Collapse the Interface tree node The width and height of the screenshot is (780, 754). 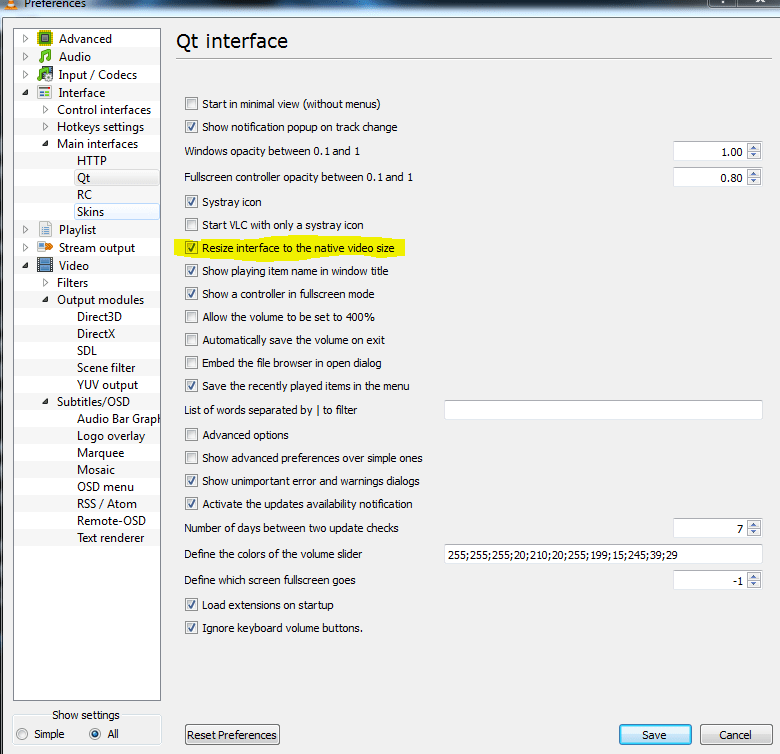tap(25, 93)
